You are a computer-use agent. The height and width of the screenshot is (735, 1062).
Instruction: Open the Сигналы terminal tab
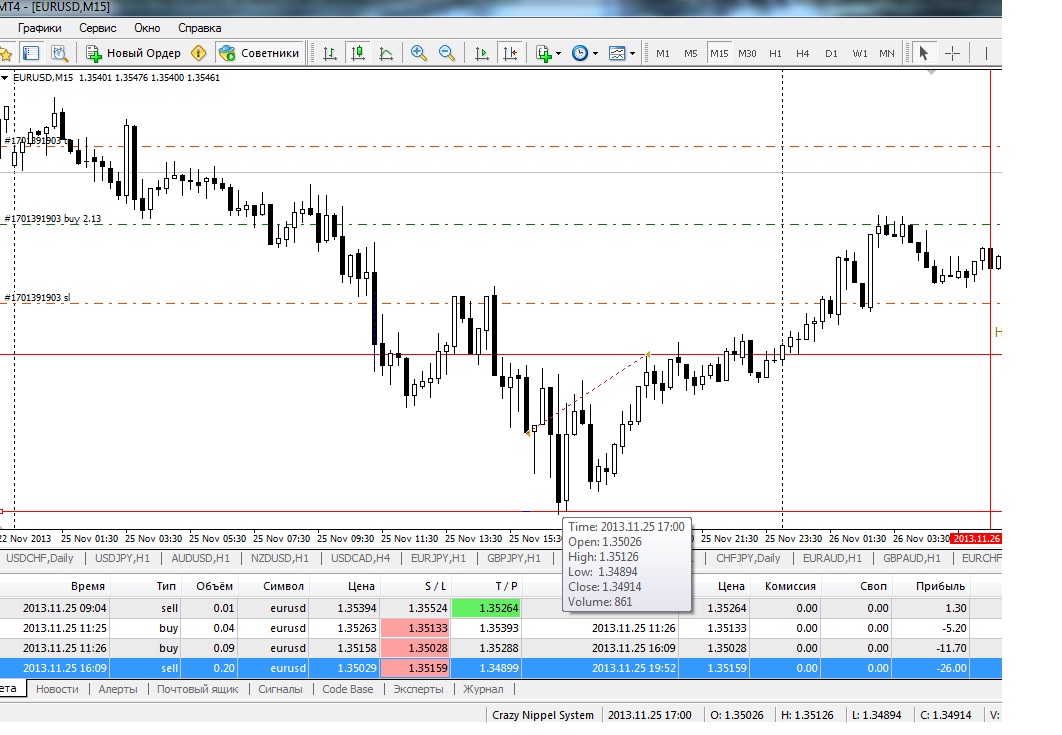pos(280,689)
